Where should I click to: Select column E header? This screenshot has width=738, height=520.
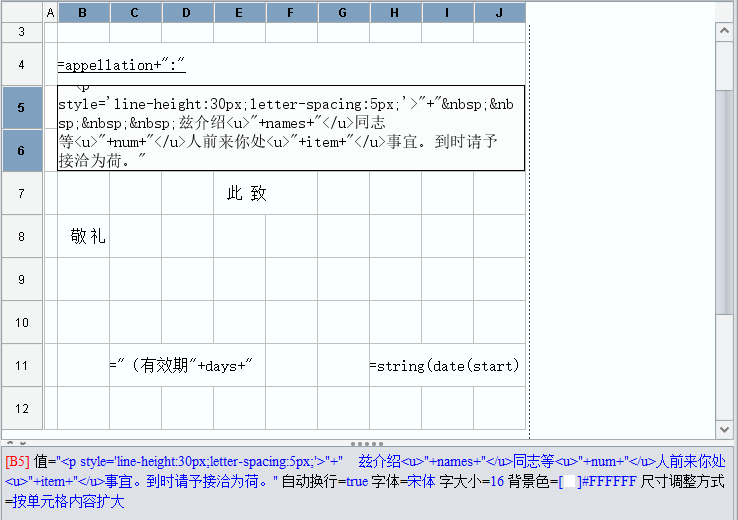239,13
